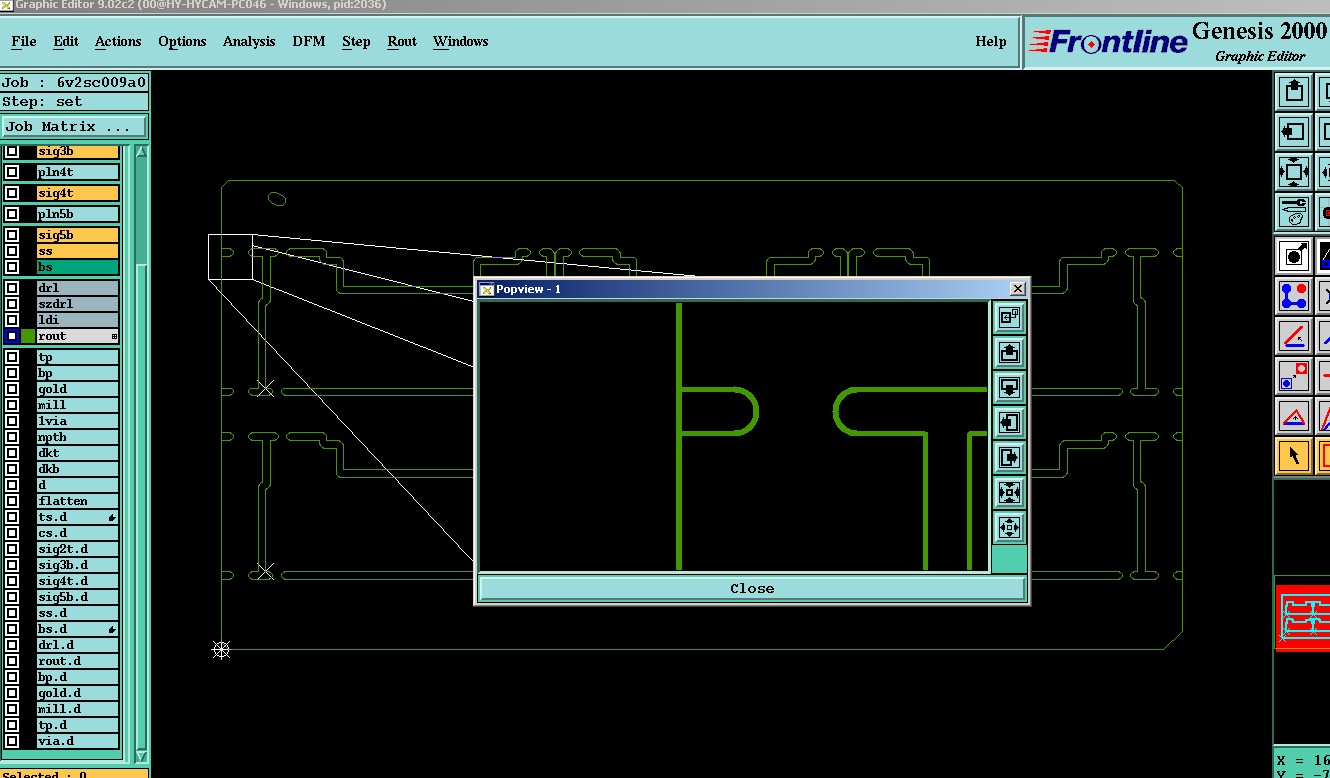
Task: Click Popview zoom-window icon at top
Action: click(x=1009, y=317)
